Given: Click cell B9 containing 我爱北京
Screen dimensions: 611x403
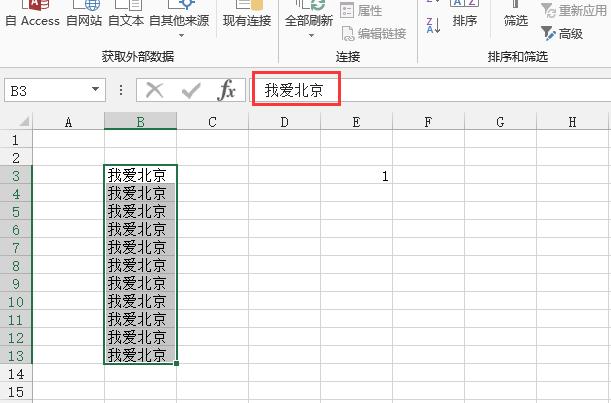Looking at the screenshot, I should pyautogui.click(x=141, y=283).
